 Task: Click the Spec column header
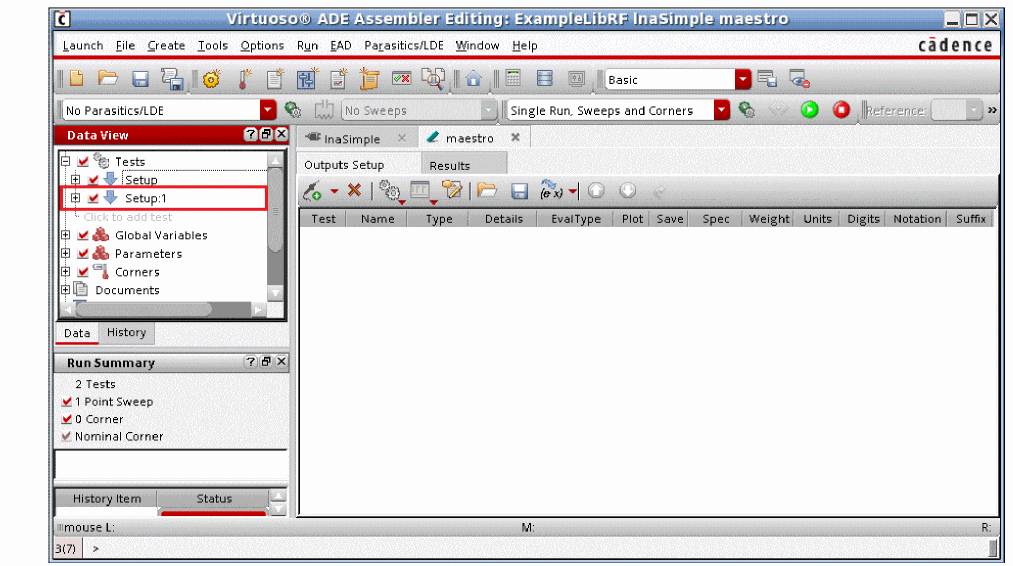pyautogui.click(x=716, y=219)
